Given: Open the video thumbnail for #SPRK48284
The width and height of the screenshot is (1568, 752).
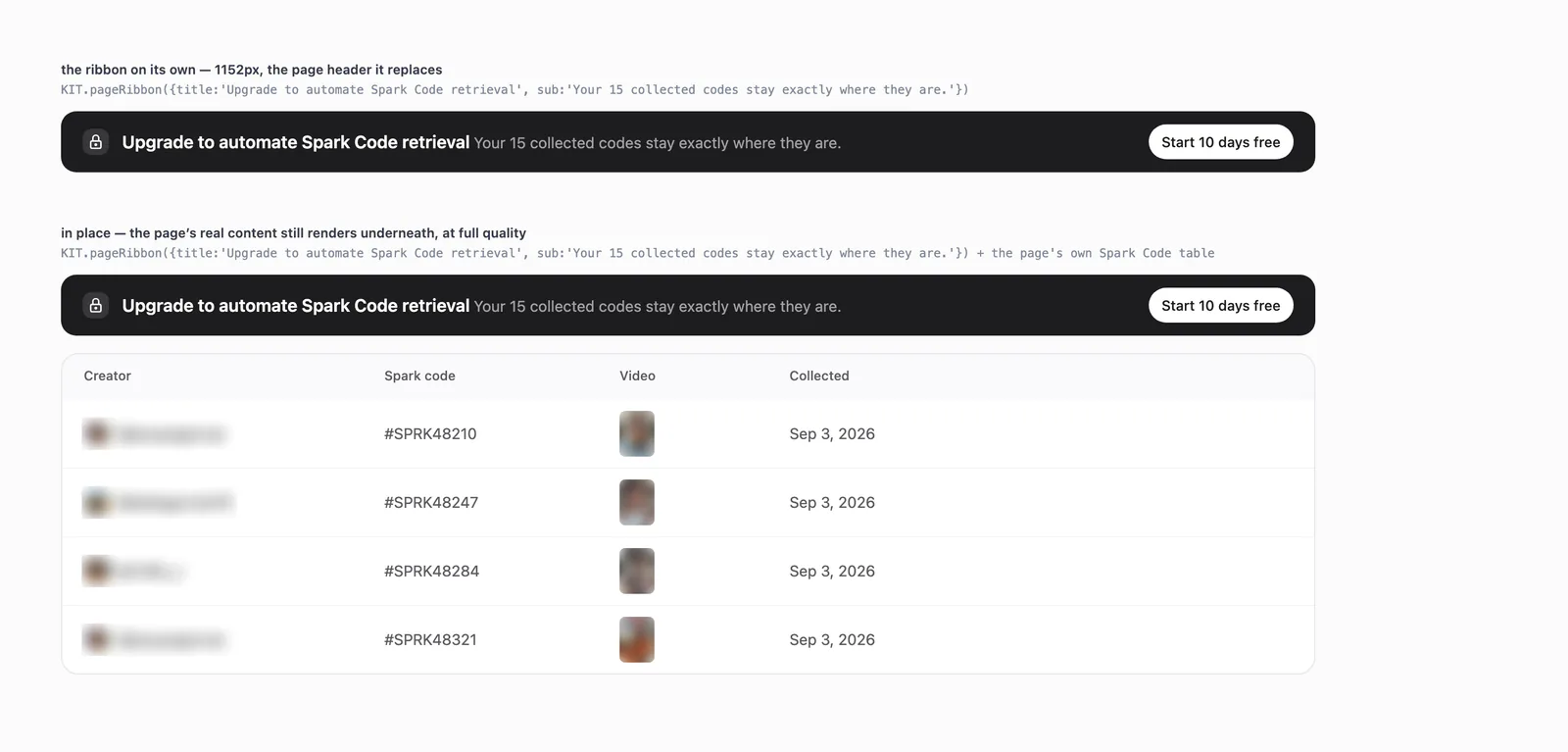Looking at the screenshot, I should point(637,571).
